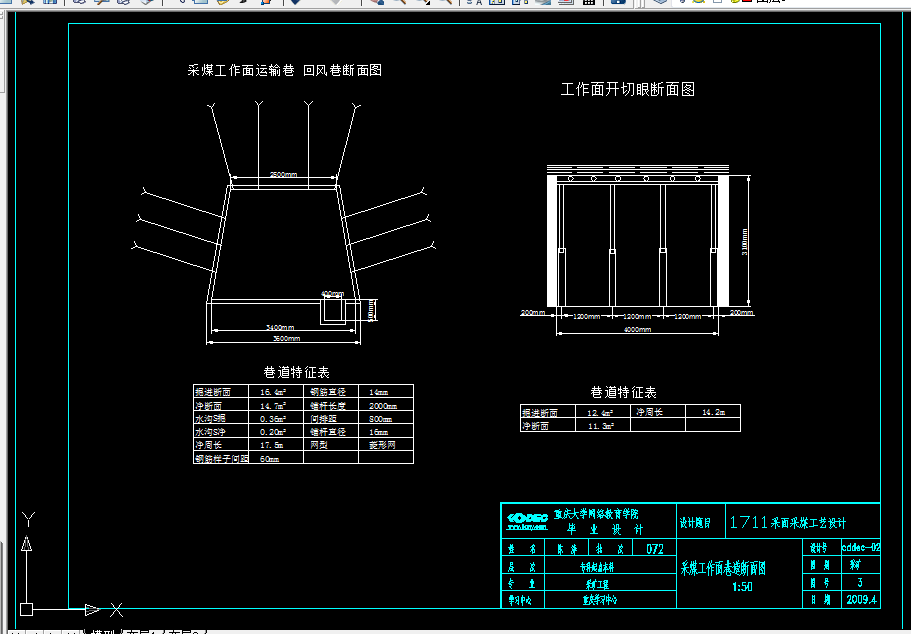Select the 11.3m² value in right table
This screenshot has height=634, width=911.
pos(600,426)
